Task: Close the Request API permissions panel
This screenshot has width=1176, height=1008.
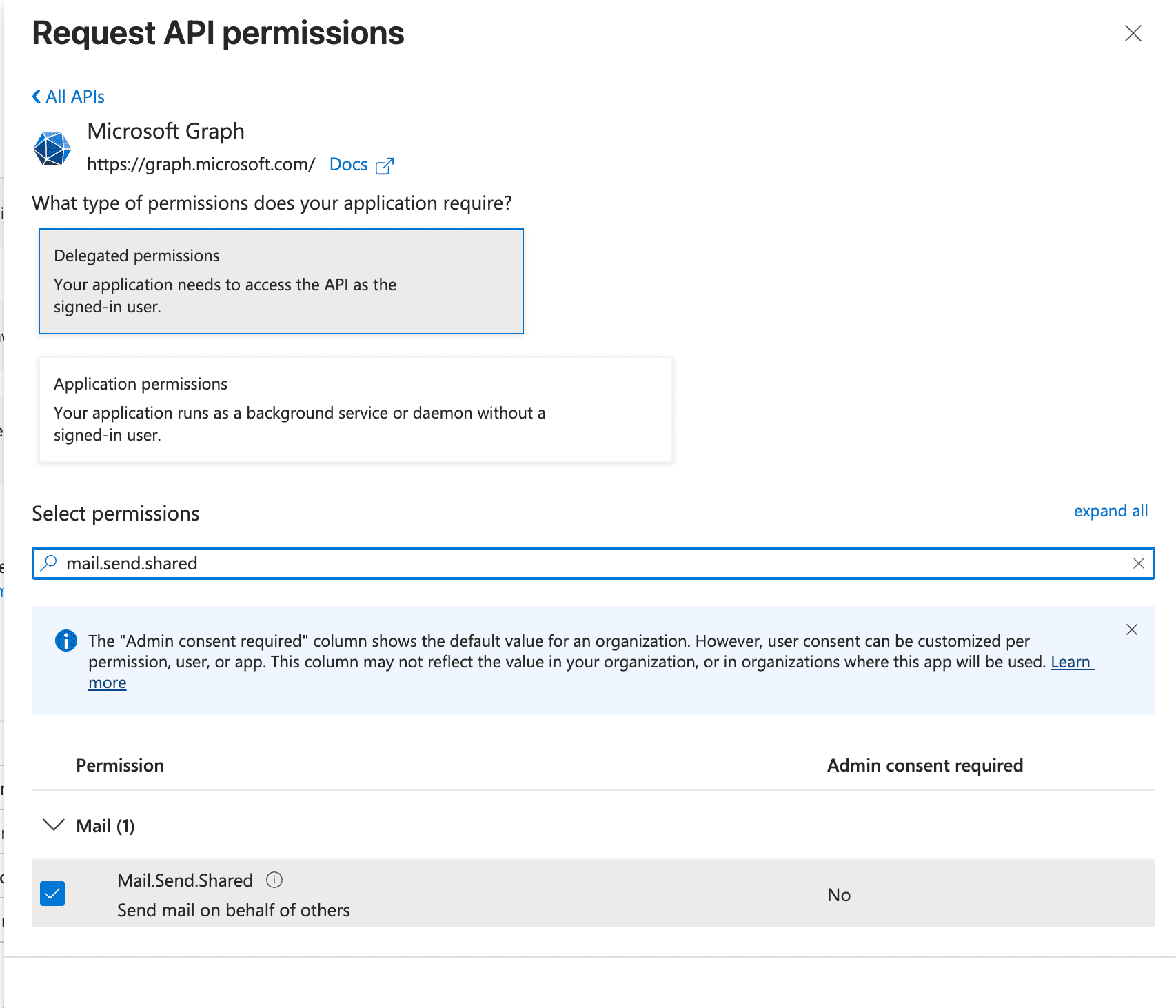Action: click(x=1133, y=33)
